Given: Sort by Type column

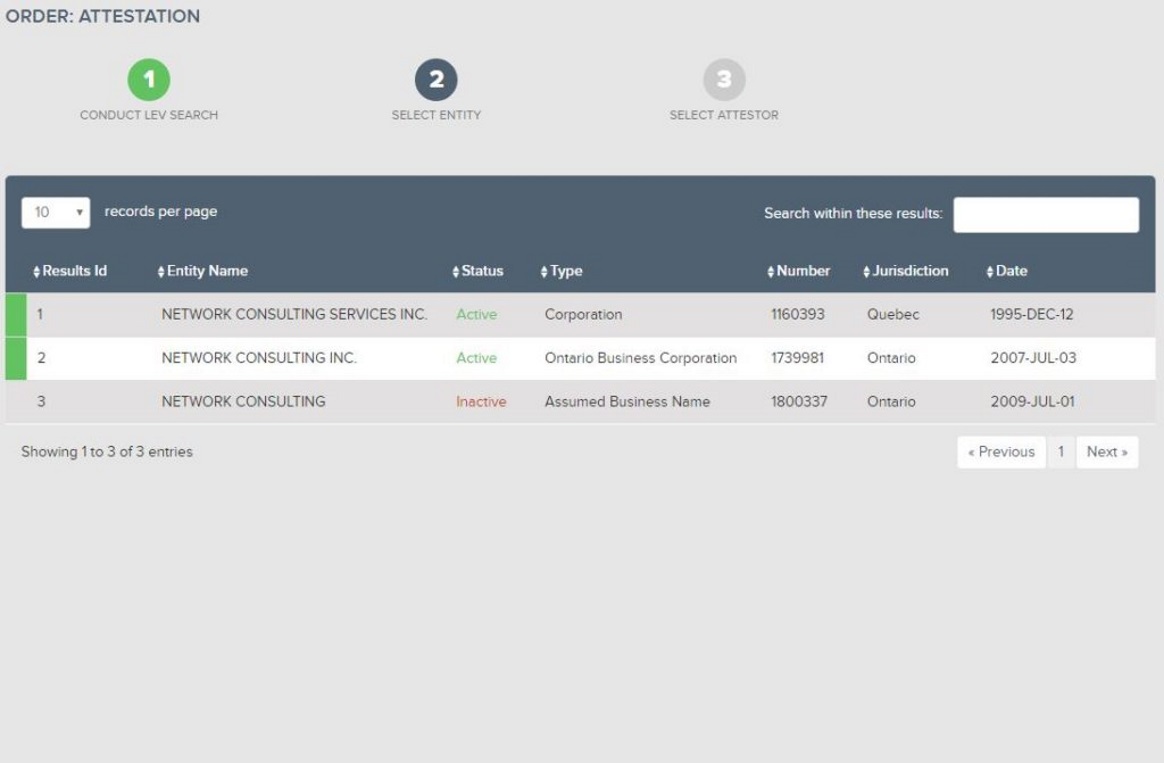Looking at the screenshot, I should (561, 271).
